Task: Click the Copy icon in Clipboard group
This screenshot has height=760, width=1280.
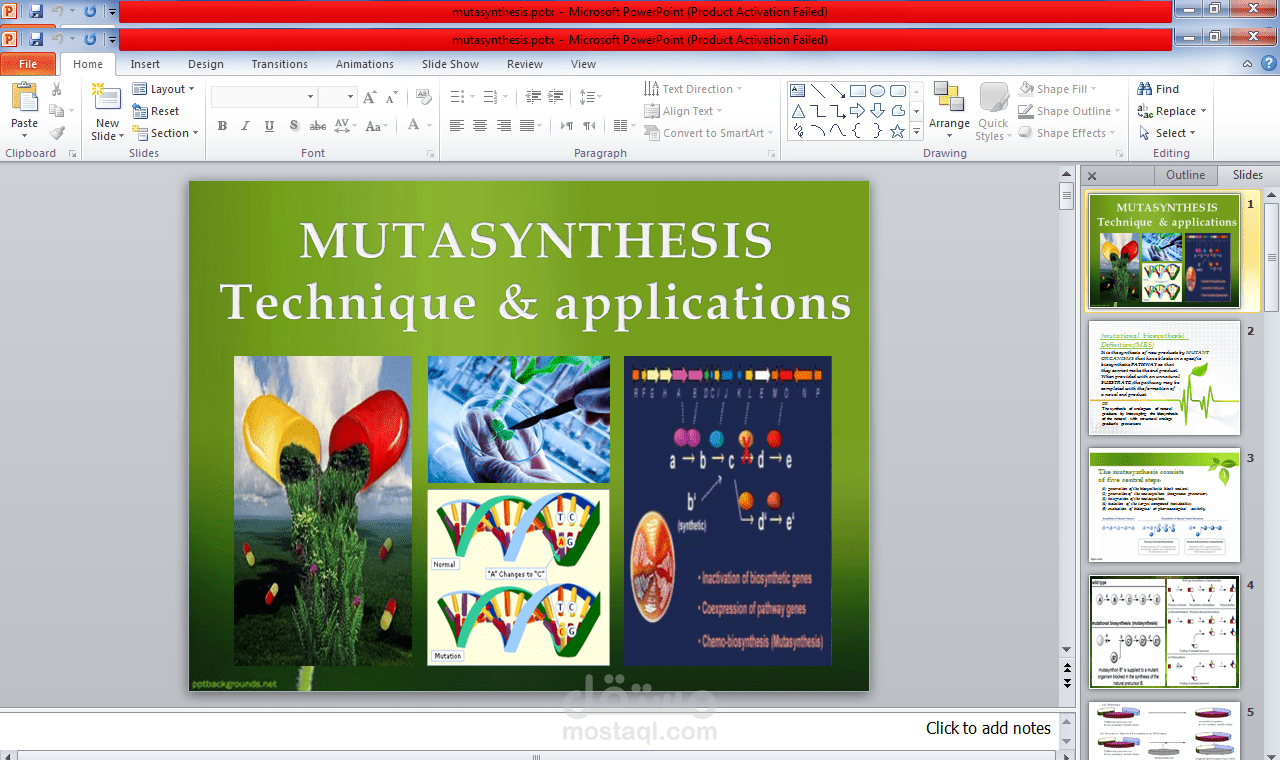Action: 57,111
